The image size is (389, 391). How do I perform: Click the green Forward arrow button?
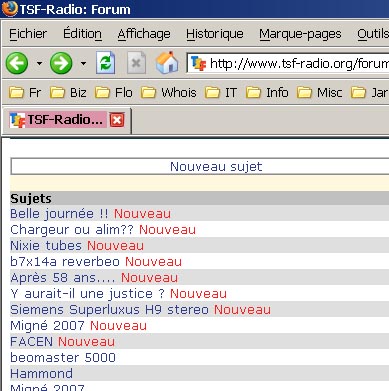pos(61,63)
